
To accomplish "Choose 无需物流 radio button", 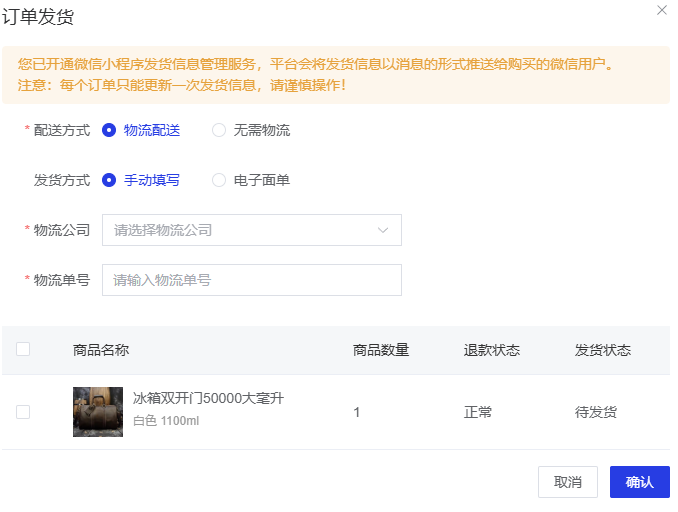I will [219, 130].
